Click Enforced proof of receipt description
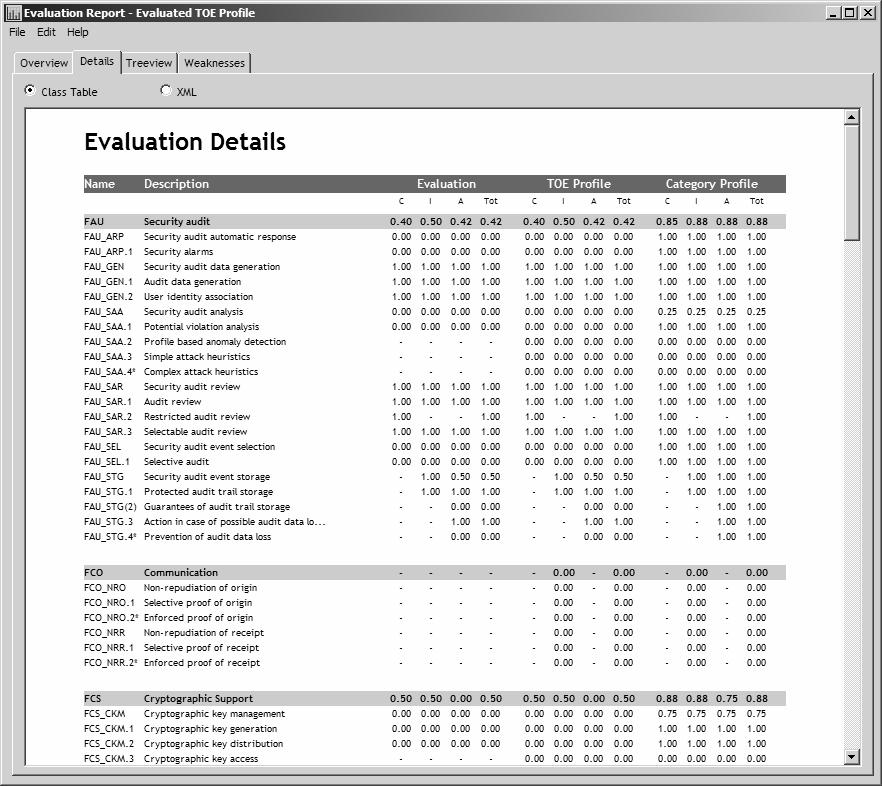Viewport: 882px width, 786px height. [202, 663]
